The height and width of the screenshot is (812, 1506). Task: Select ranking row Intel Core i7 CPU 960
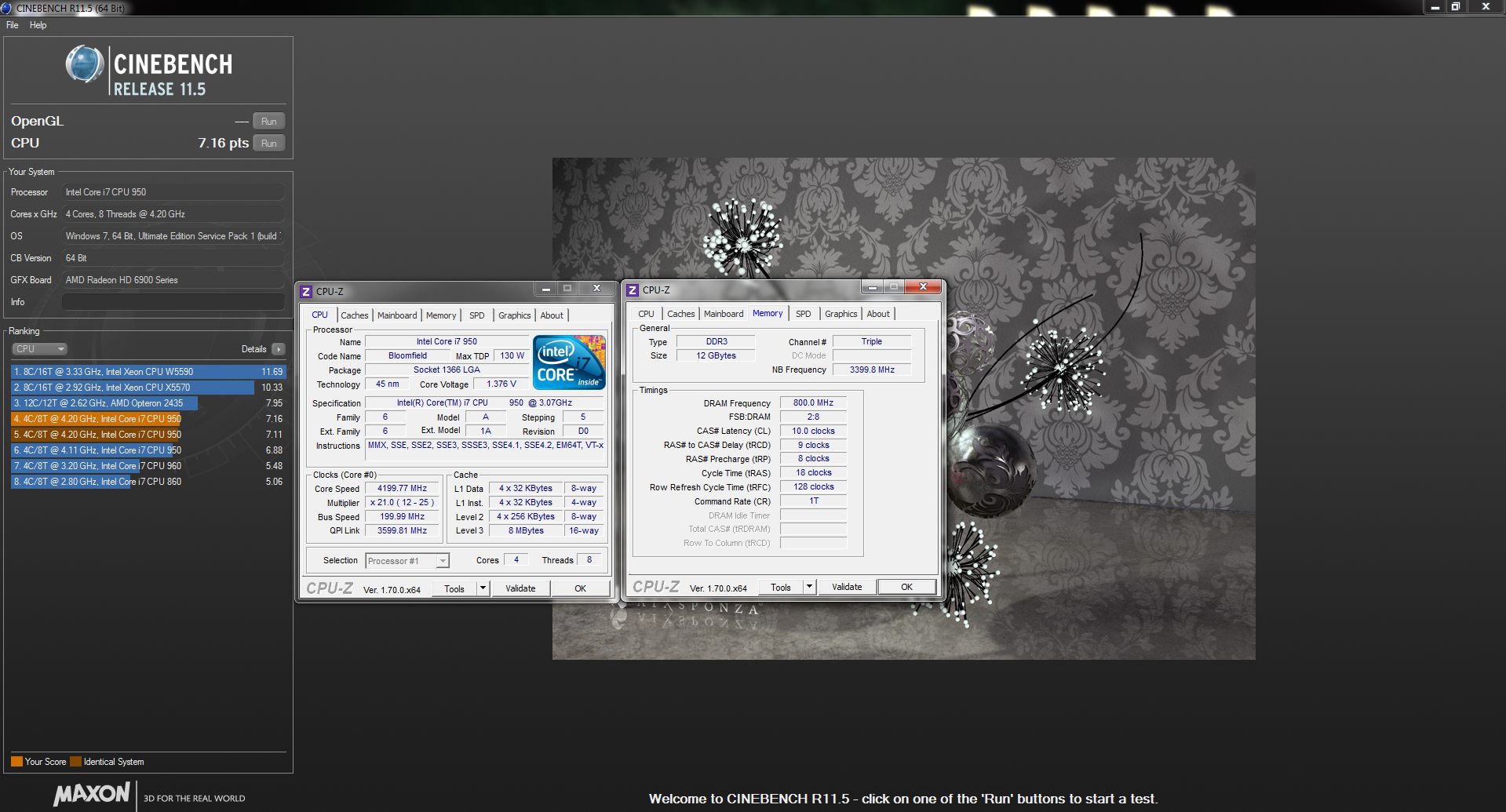click(x=148, y=466)
